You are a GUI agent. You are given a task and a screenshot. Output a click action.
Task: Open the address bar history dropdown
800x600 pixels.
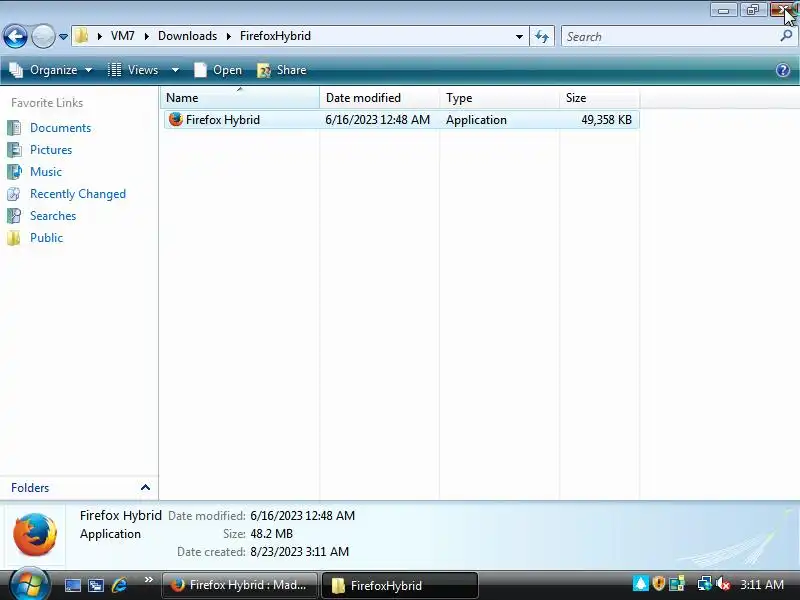click(x=519, y=37)
